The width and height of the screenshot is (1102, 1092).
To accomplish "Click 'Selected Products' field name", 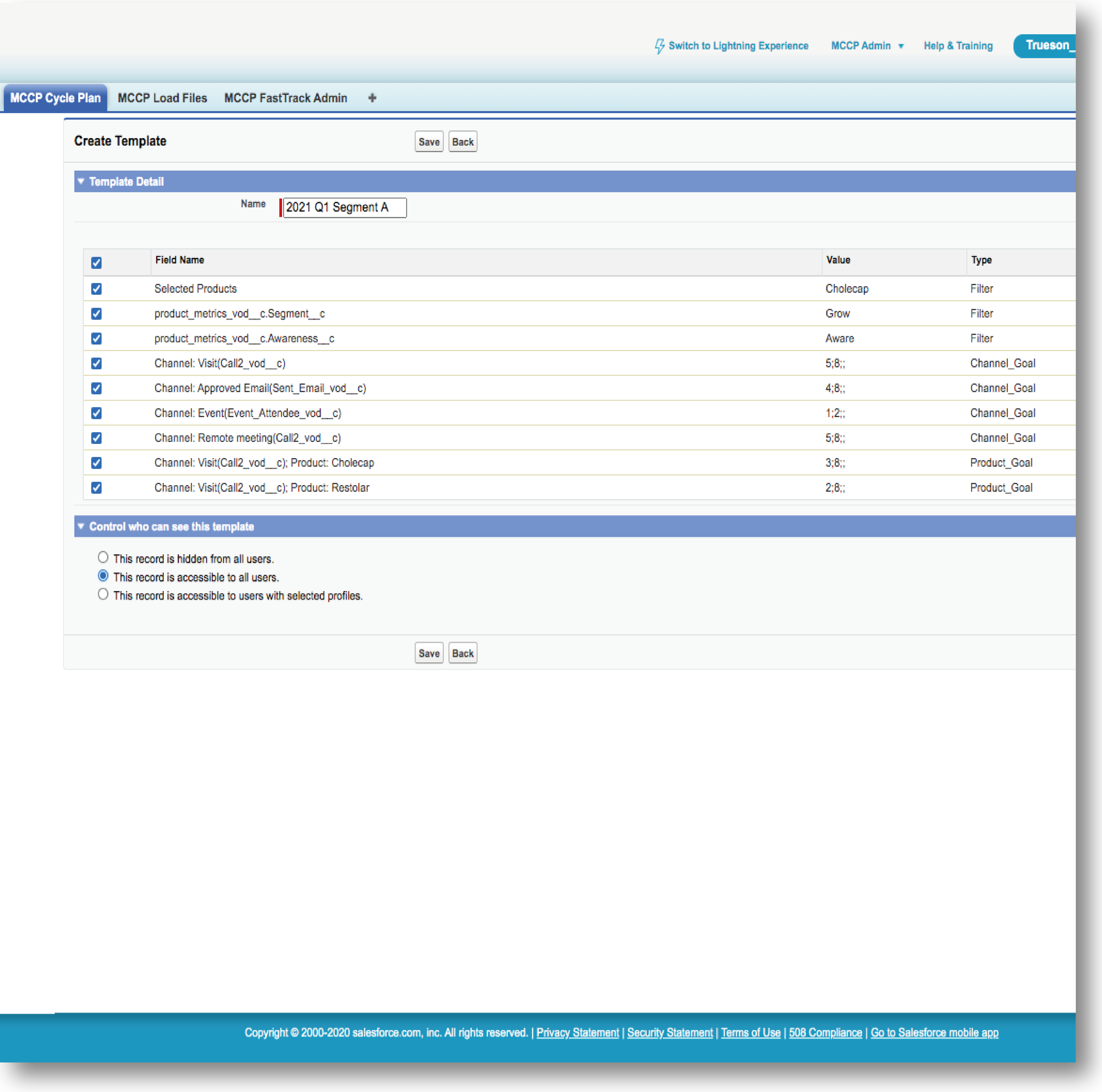I will pos(196,289).
